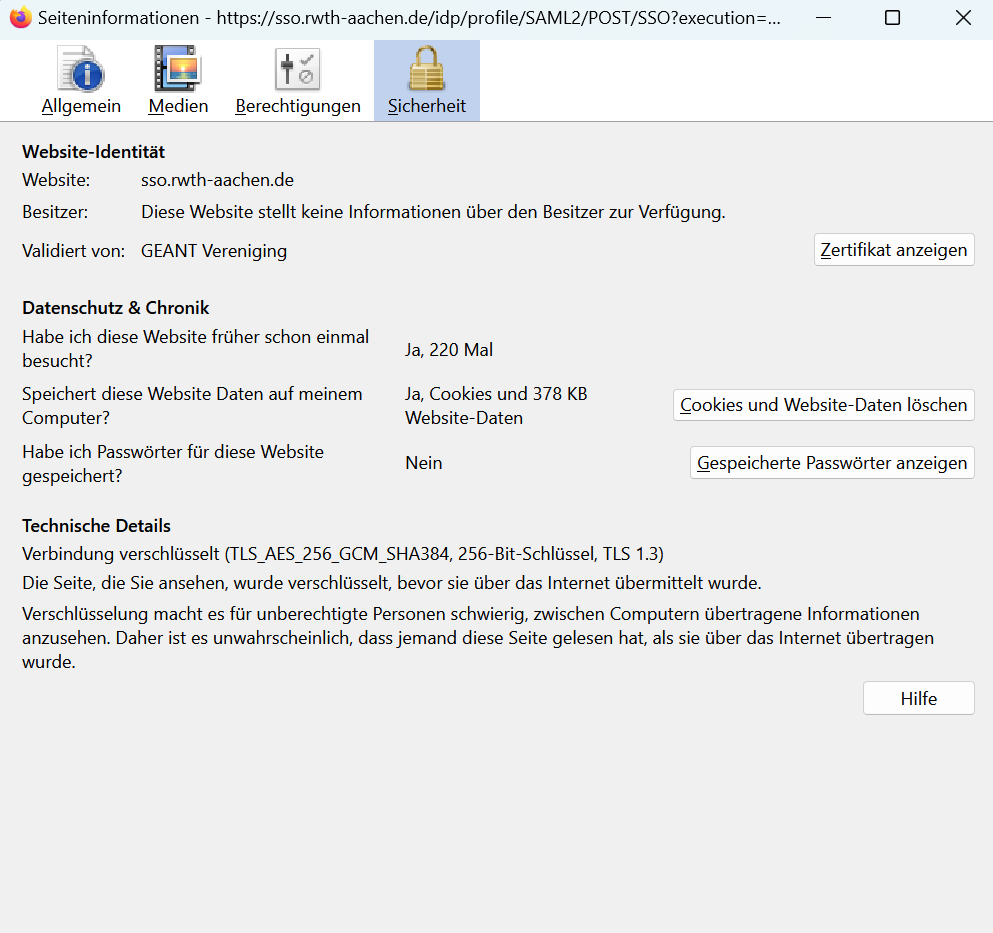Click the Verbindung verschlüsselt TLS details line
Viewport: 993px width, 933px height.
[x=343, y=554]
